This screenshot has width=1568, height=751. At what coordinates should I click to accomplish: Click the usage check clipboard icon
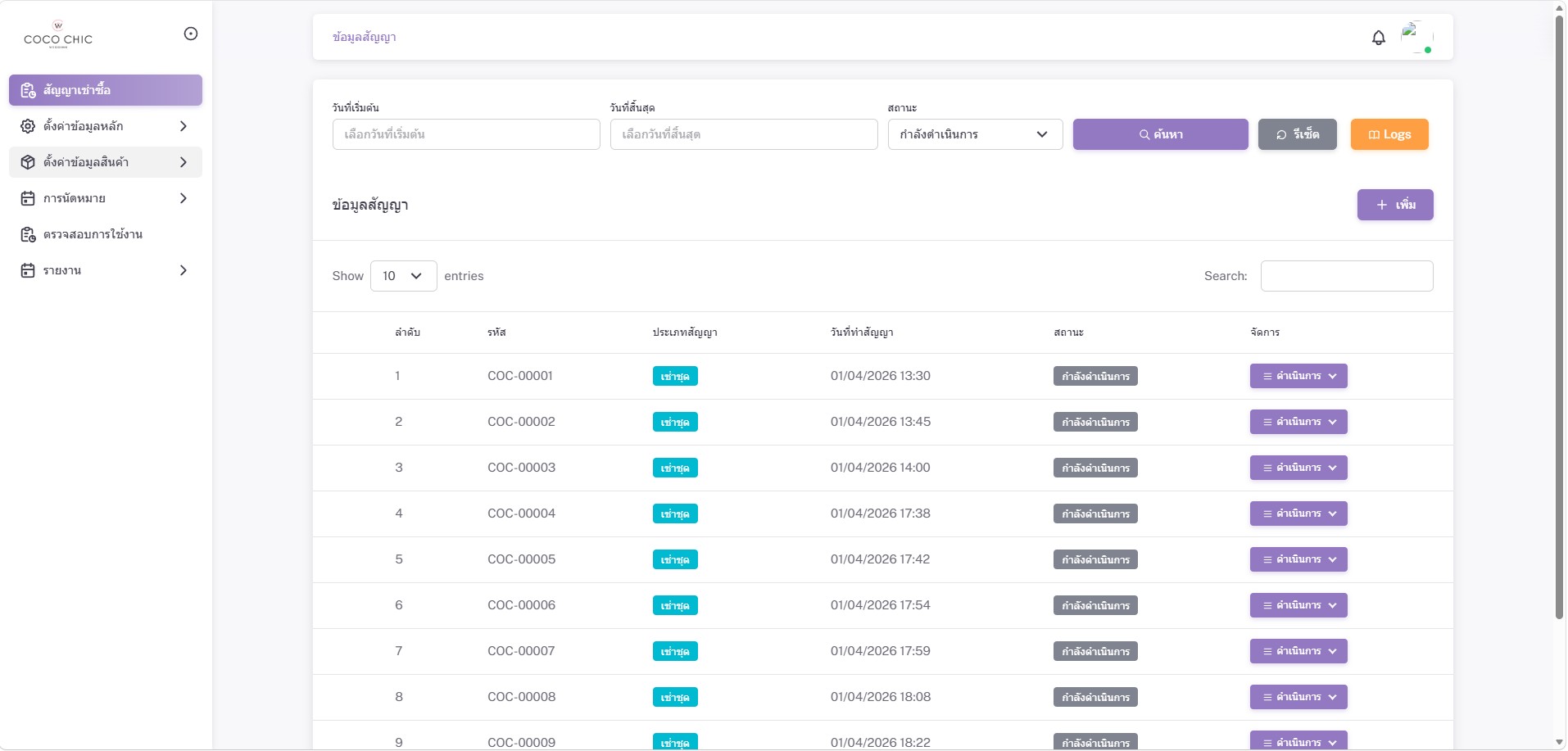pyautogui.click(x=28, y=234)
